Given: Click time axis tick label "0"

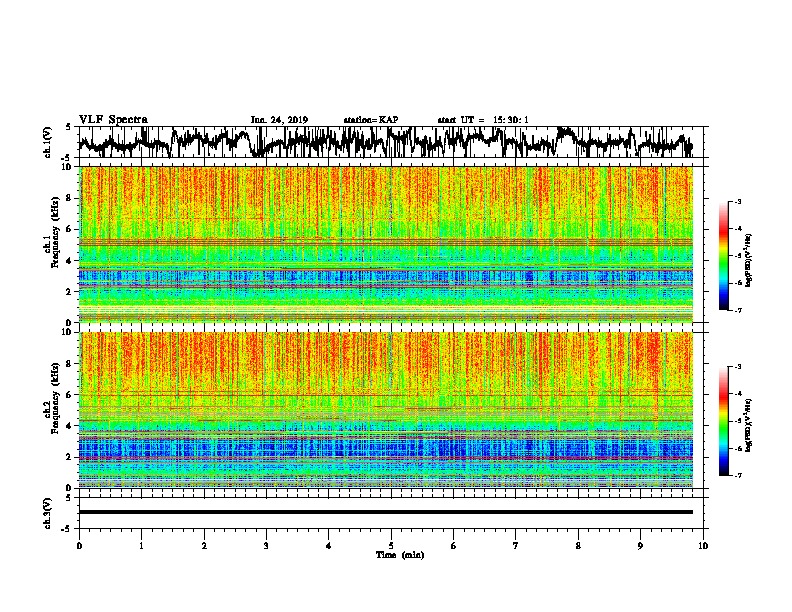Looking at the screenshot, I should 79,546.
